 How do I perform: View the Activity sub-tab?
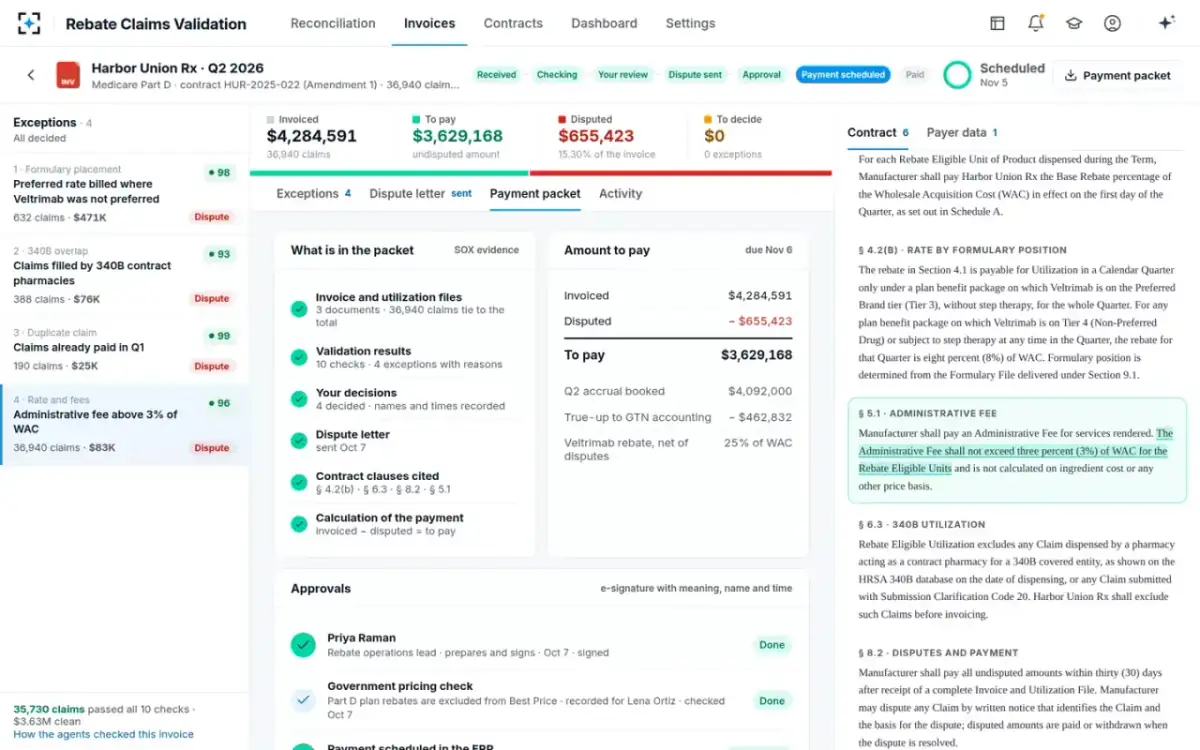coord(620,193)
